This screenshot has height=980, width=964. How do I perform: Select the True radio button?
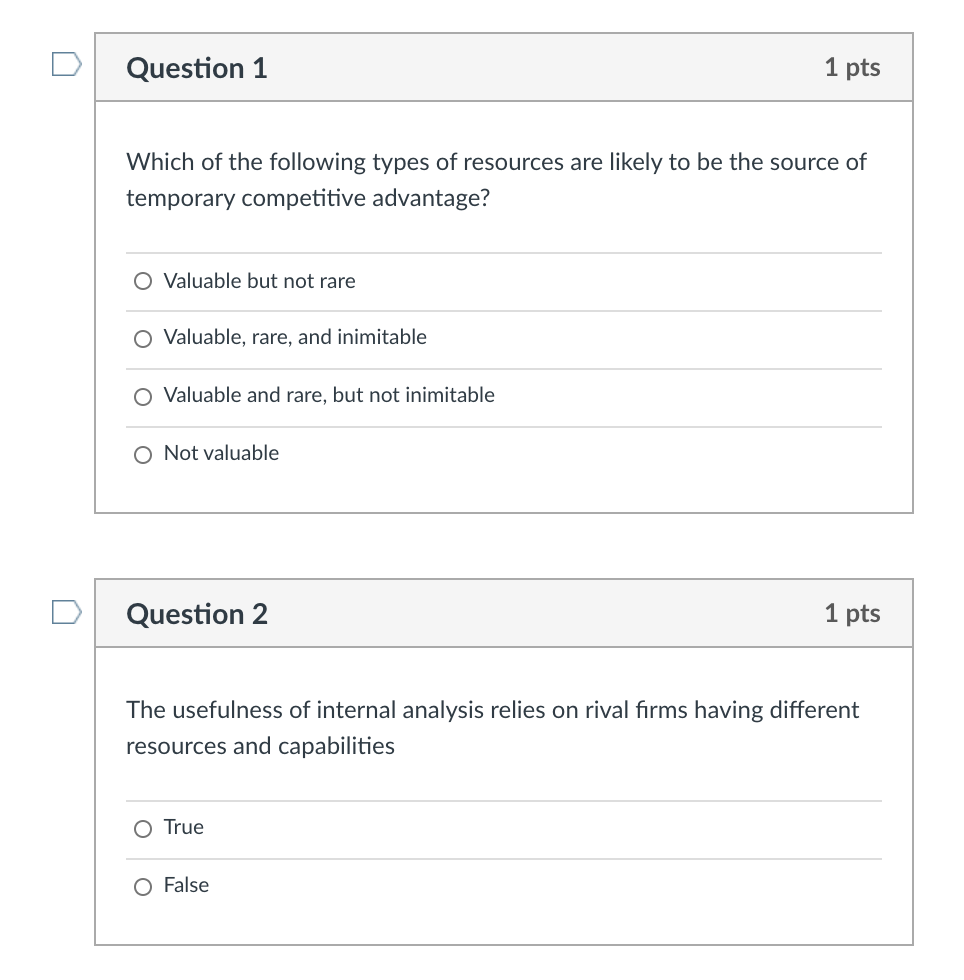(143, 828)
